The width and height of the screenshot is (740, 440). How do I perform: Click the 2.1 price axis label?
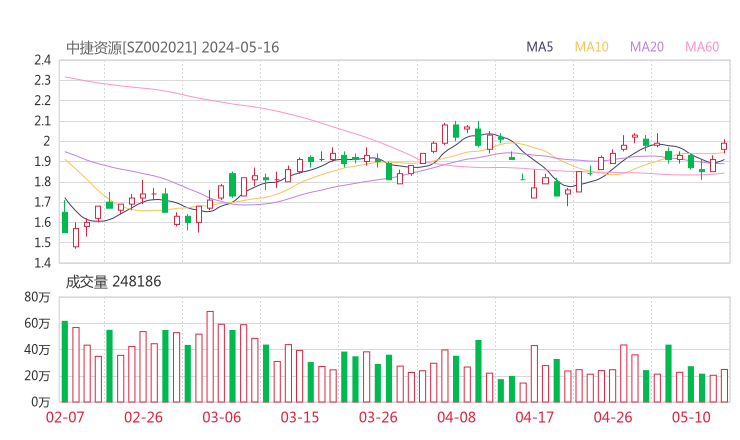[42, 121]
